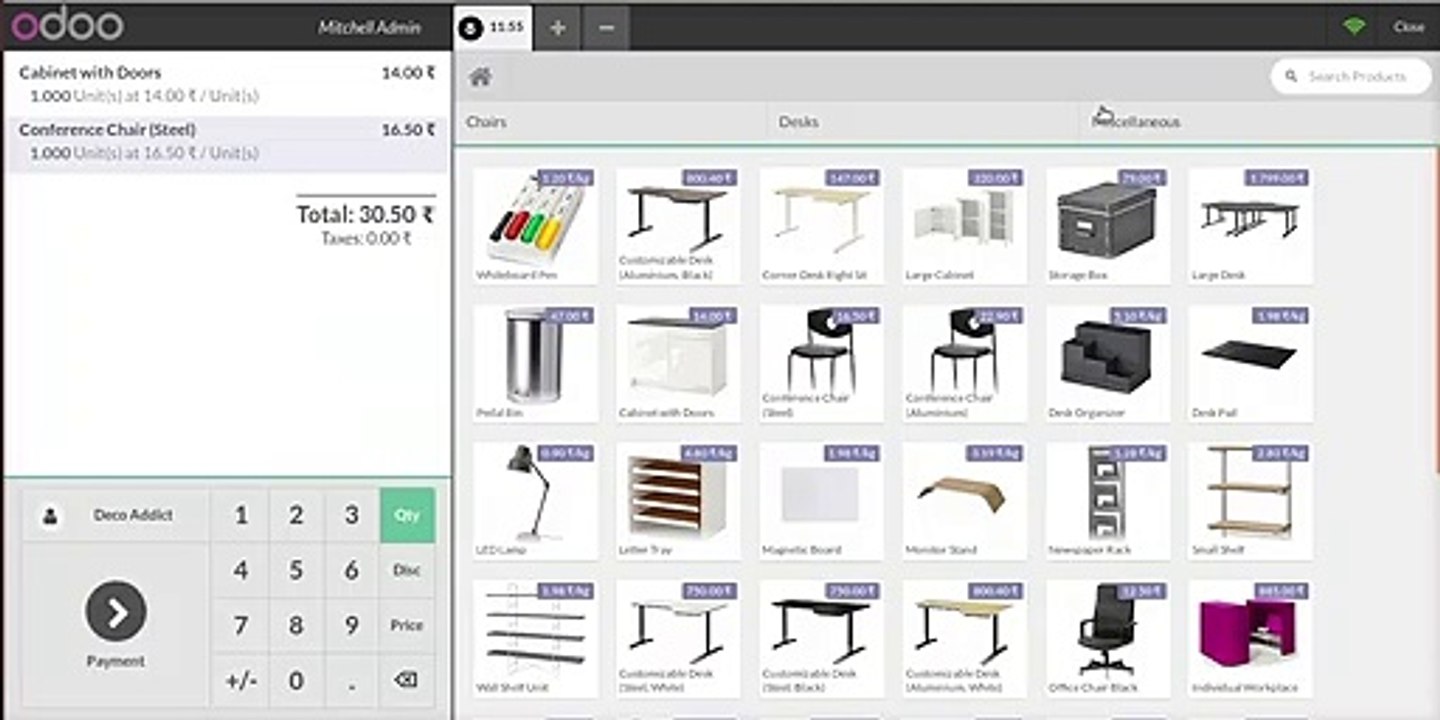Add Customizable Desk (Aluminium, Black) product
The image size is (1440, 720).
coord(678,226)
